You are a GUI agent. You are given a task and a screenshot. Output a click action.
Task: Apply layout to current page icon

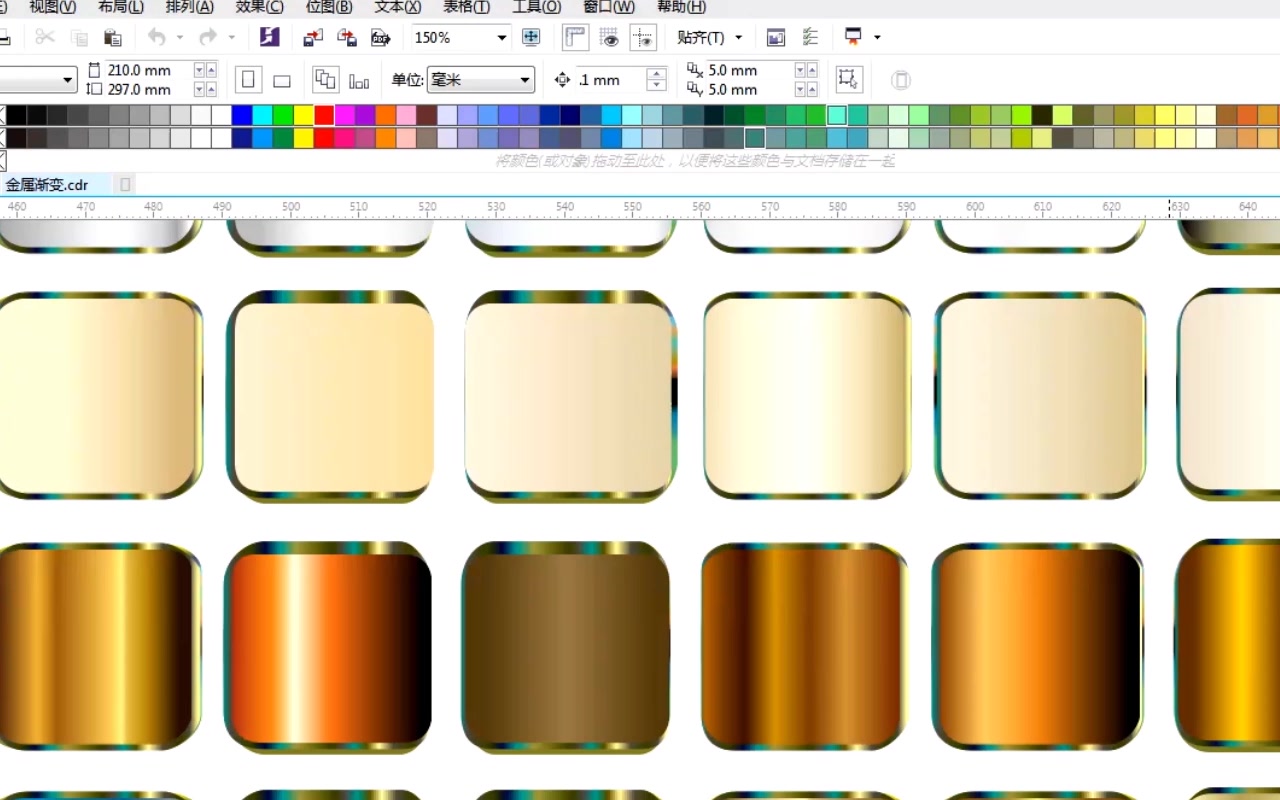359,80
